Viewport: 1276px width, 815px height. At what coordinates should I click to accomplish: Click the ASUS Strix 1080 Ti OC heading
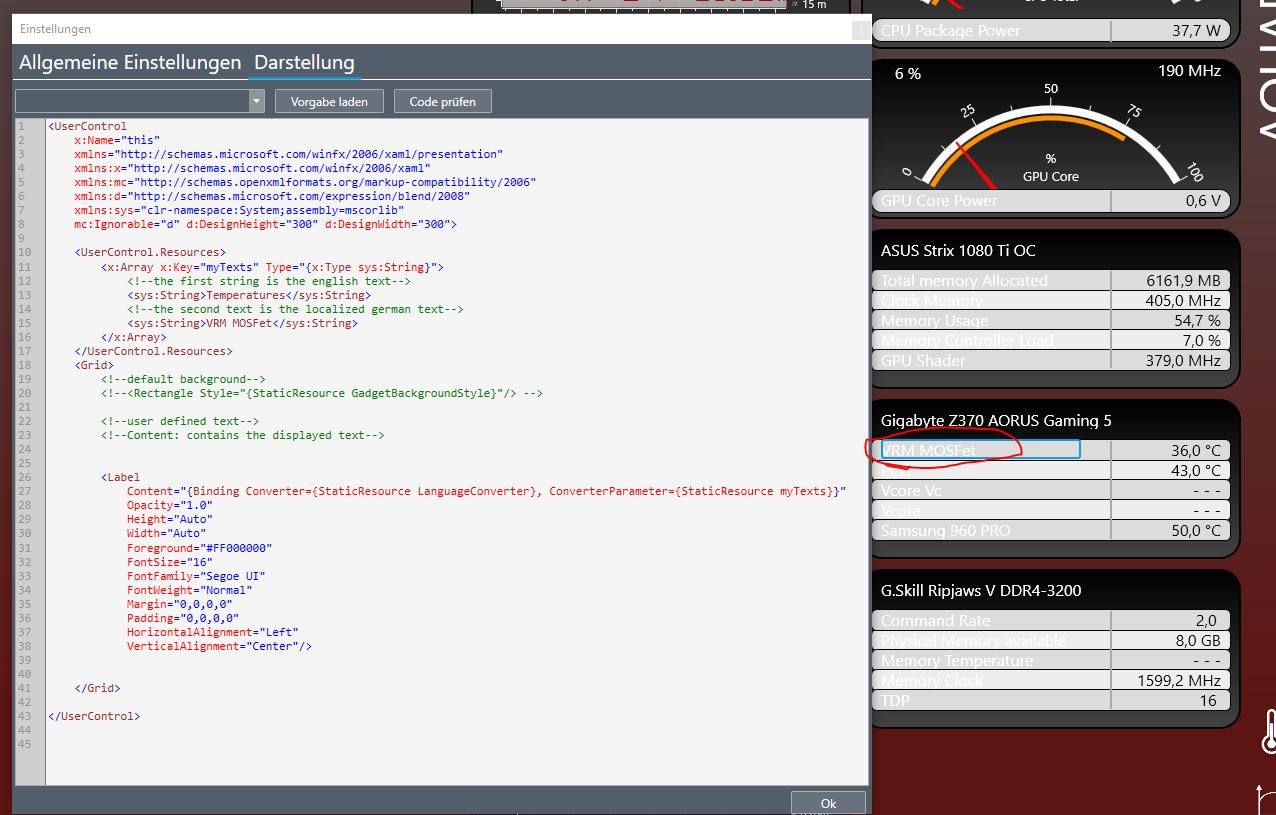tap(958, 251)
